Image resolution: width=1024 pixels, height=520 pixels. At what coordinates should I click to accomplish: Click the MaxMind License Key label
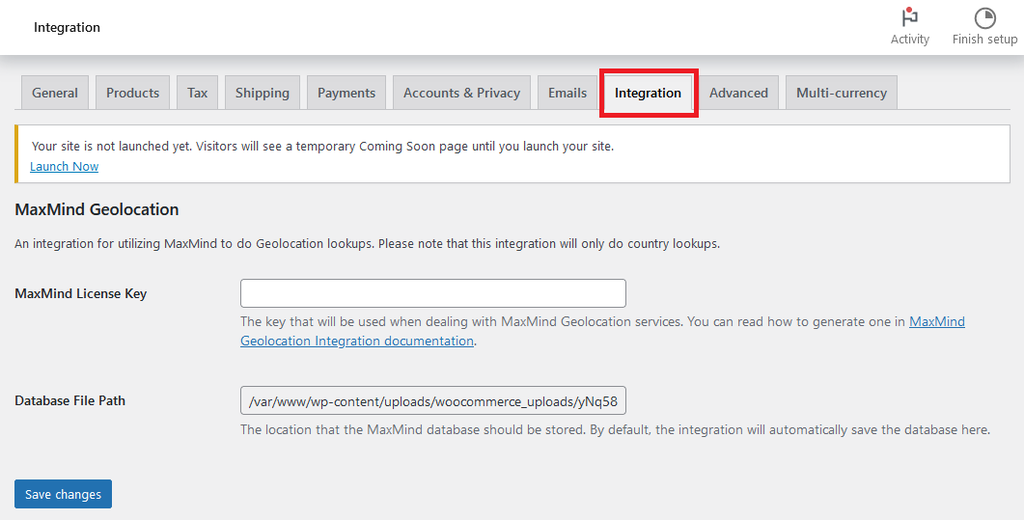coord(81,294)
